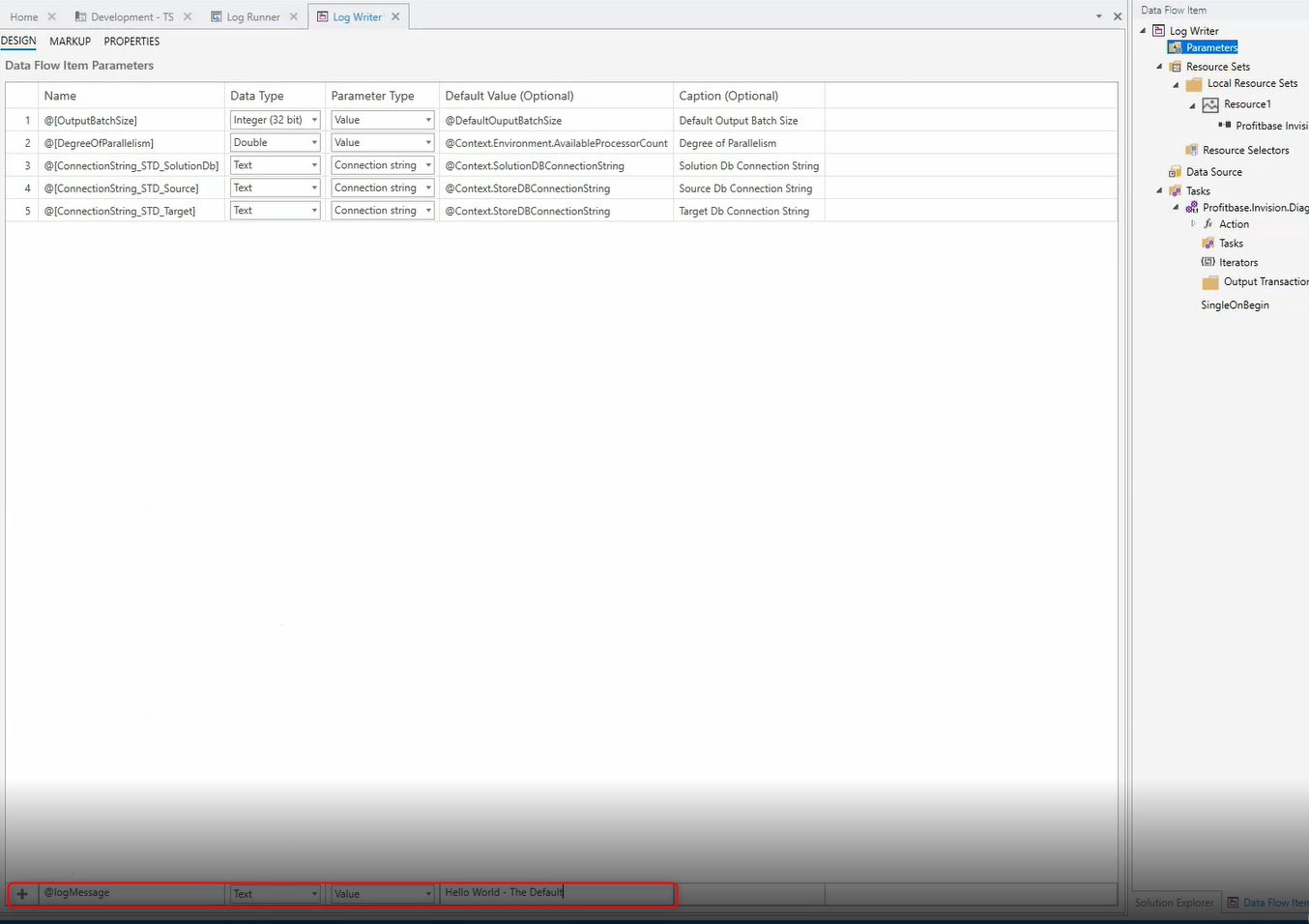Click the plus icon to add parameter
This screenshot has height=924, width=1309.
point(22,894)
